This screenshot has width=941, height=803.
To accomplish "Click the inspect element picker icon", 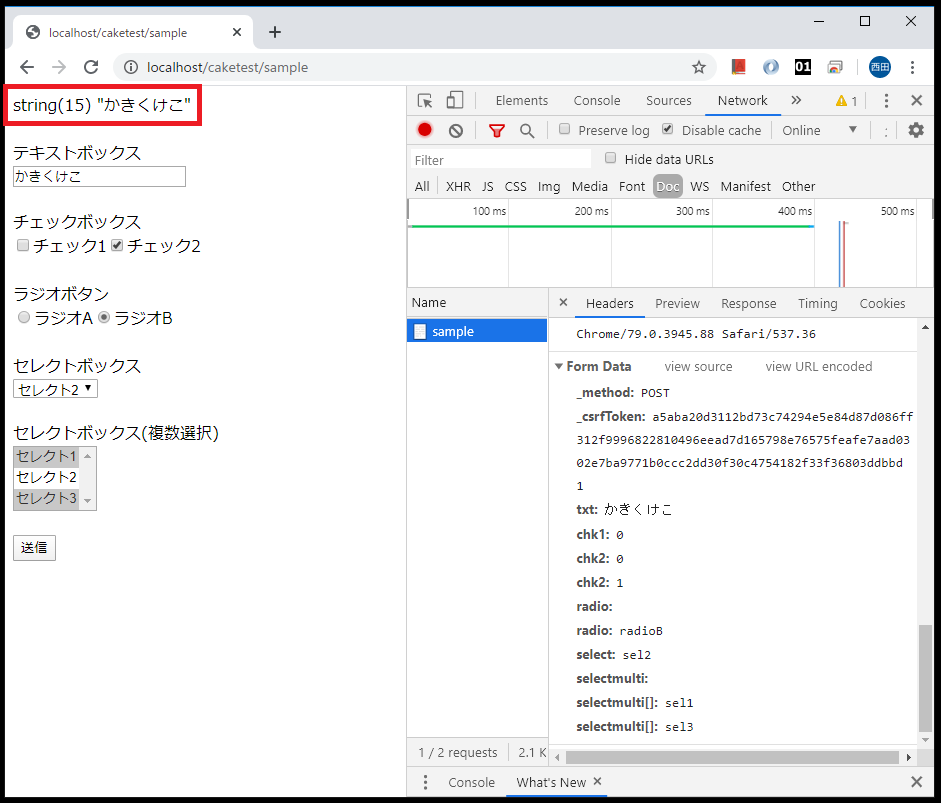I will pyautogui.click(x=425, y=101).
